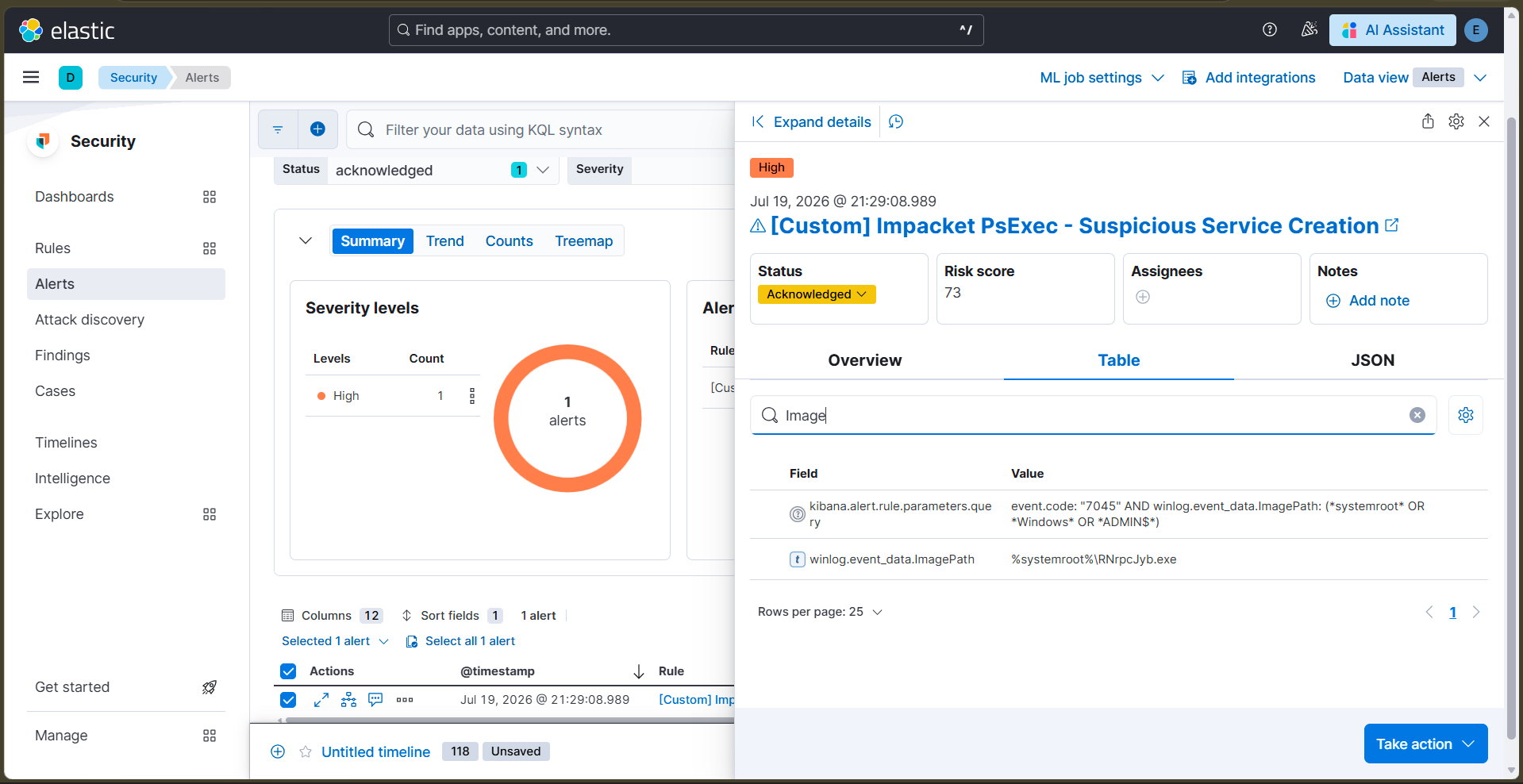Open the Acknowledged status dropdown
Screen dimensions: 1523x784
click(x=817, y=294)
